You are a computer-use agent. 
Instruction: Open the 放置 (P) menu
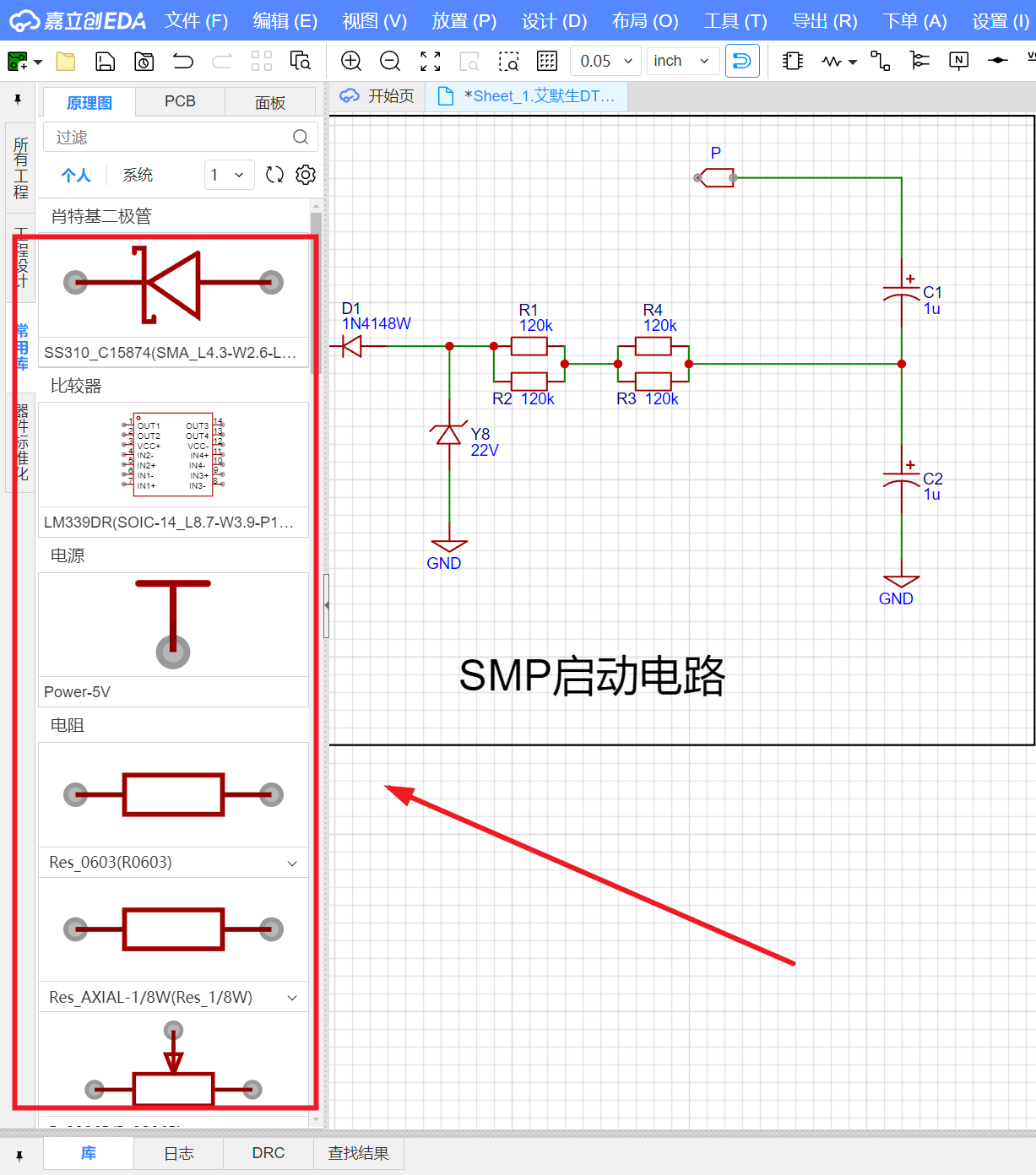(x=464, y=21)
